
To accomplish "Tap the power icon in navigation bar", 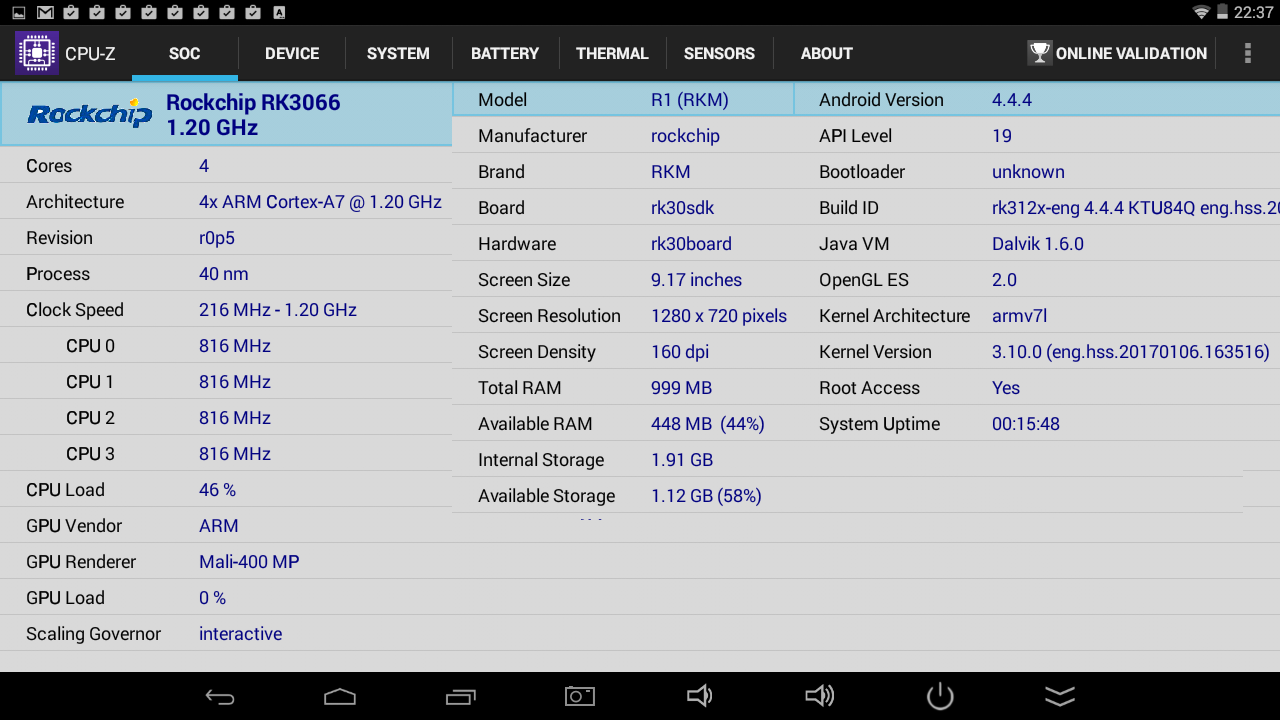I will click(x=940, y=697).
